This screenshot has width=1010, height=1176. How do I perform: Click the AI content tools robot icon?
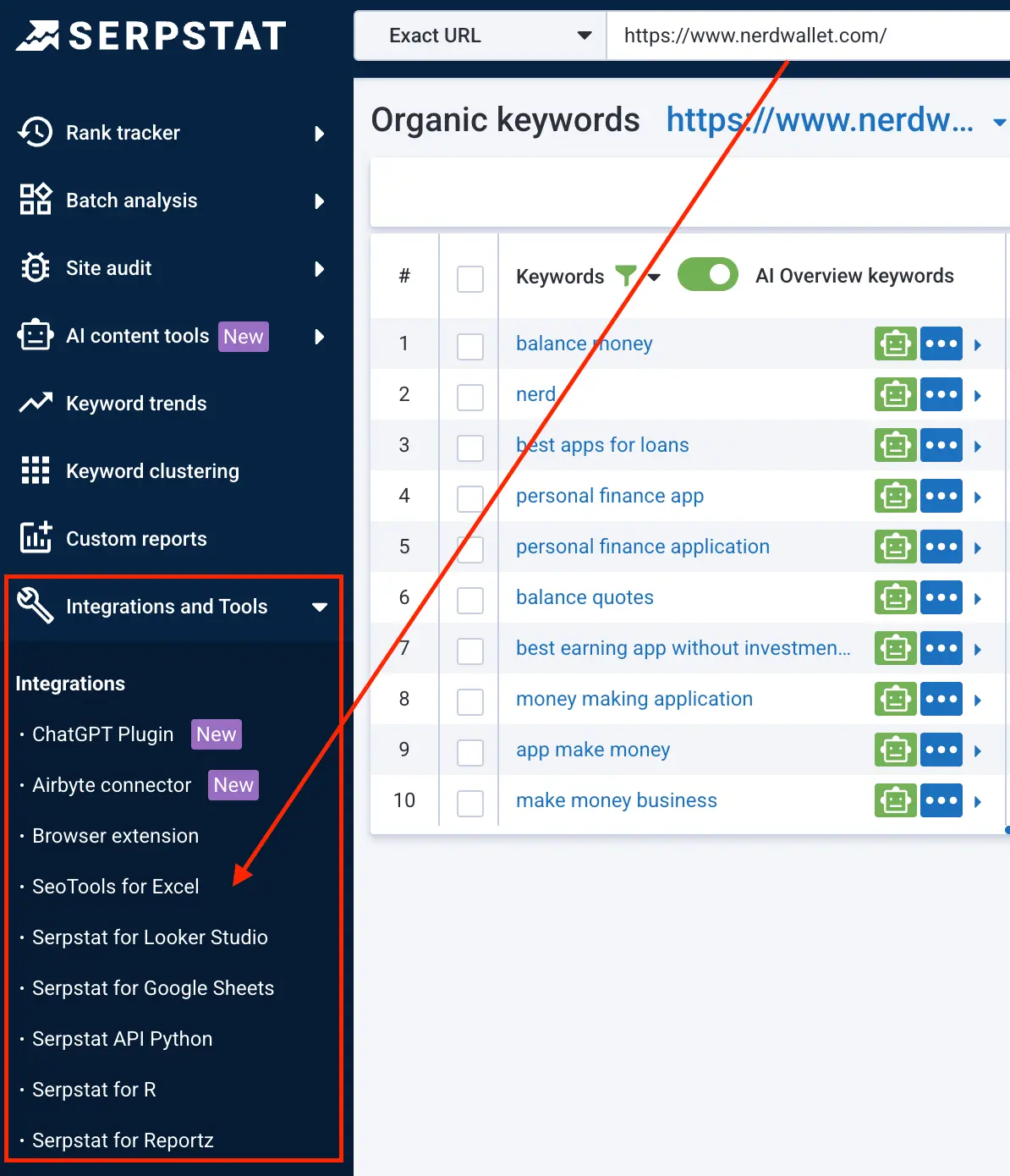pyautogui.click(x=36, y=336)
